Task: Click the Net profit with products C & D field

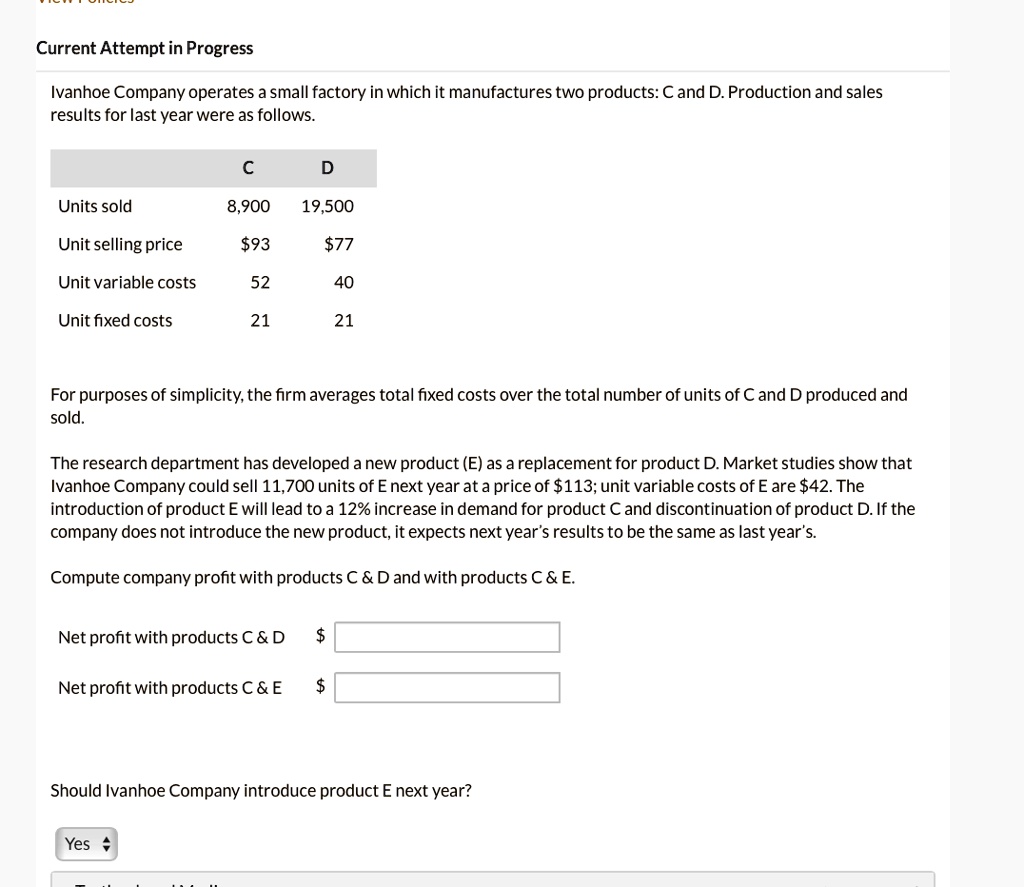Action: tap(447, 637)
